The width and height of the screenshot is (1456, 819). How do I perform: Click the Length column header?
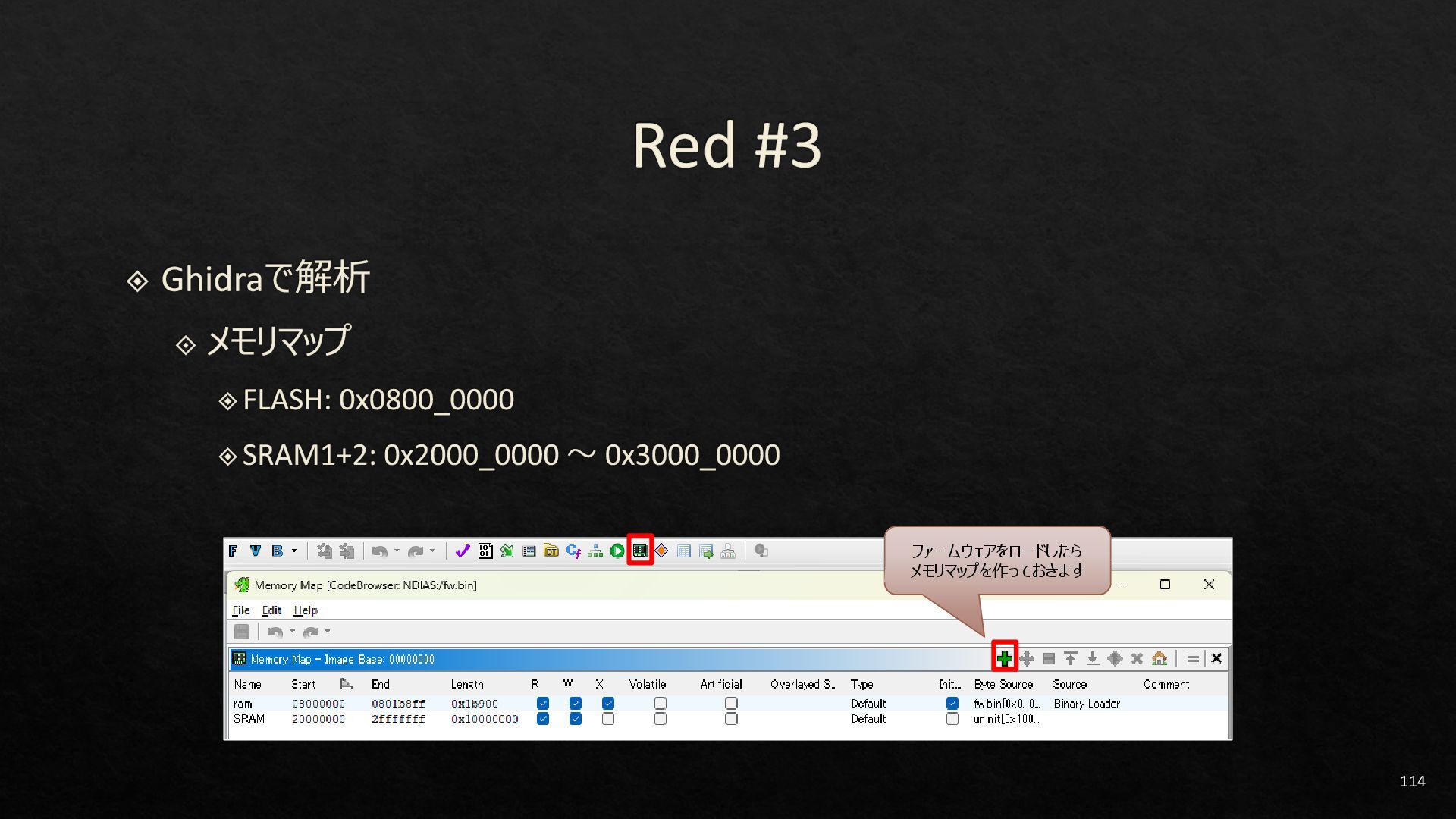pos(467,684)
